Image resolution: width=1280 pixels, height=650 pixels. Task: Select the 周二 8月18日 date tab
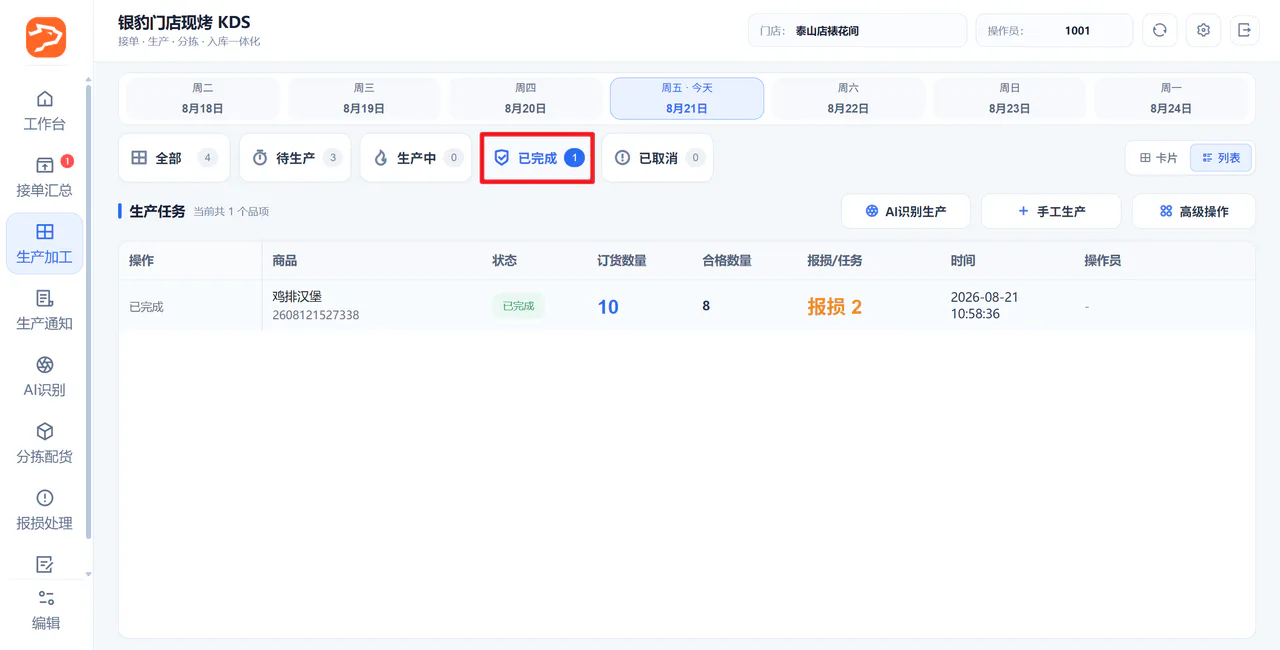click(203, 98)
